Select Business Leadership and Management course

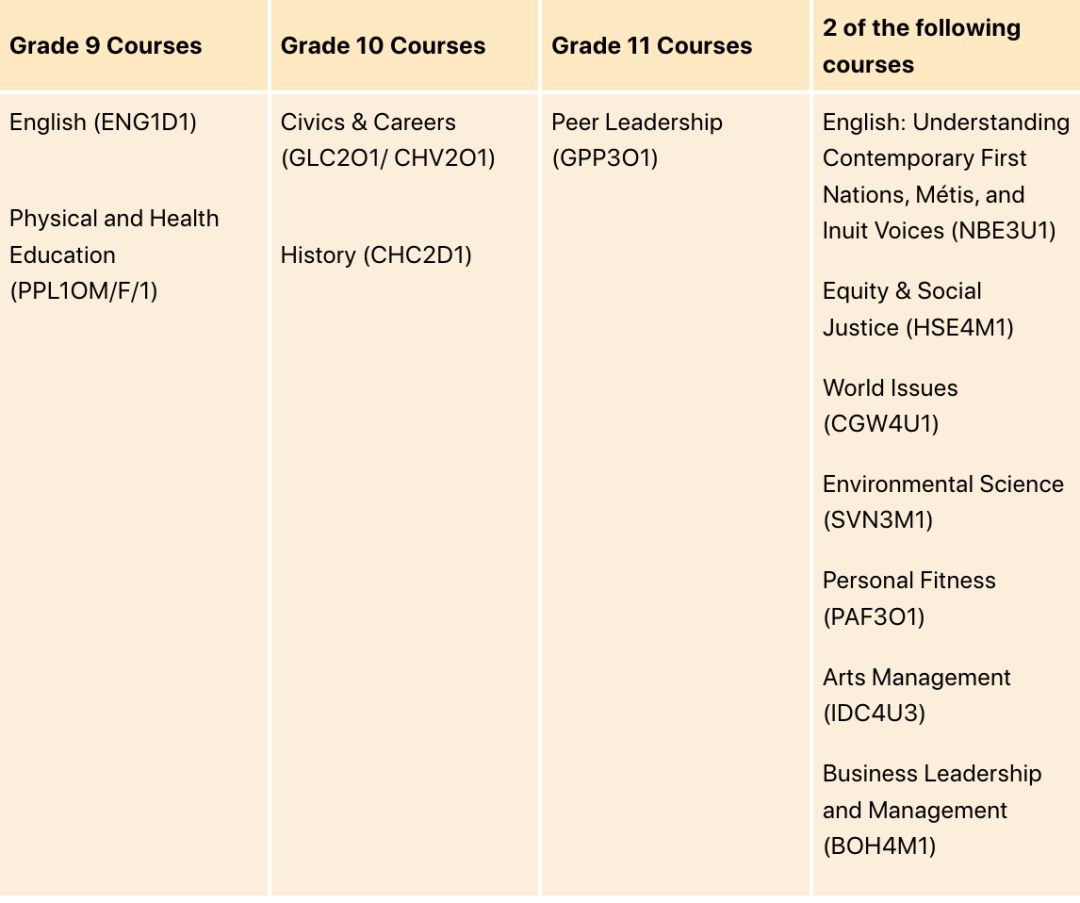[932, 810]
